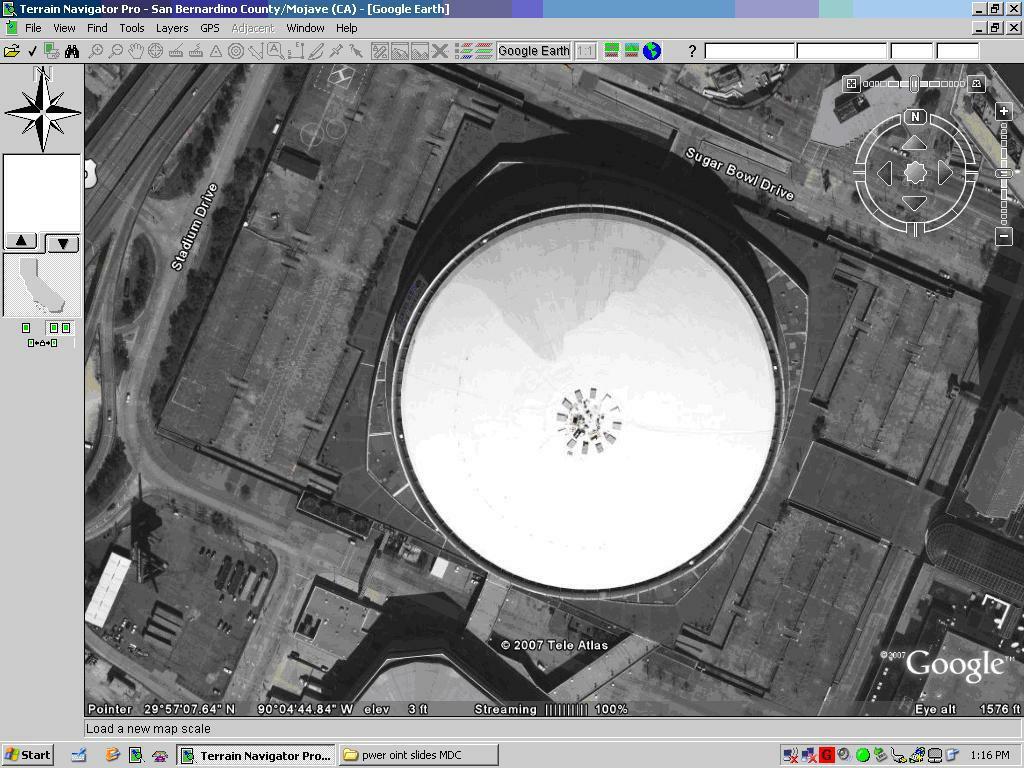This screenshot has width=1024, height=768.
Task: Click the concentric circles range-ring tool
Action: click(x=236, y=51)
